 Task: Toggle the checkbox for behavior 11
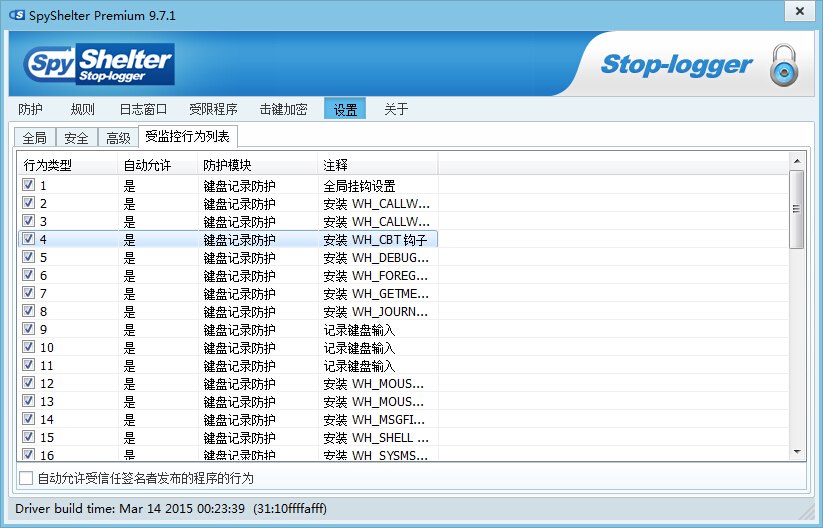[x=28, y=364]
